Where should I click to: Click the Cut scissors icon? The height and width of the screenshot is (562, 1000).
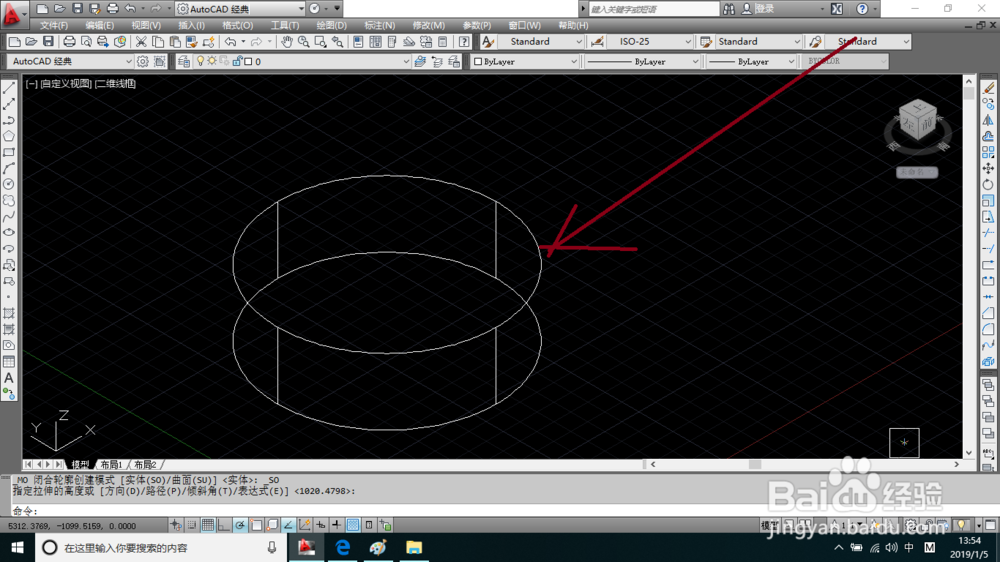[x=141, y=41]
